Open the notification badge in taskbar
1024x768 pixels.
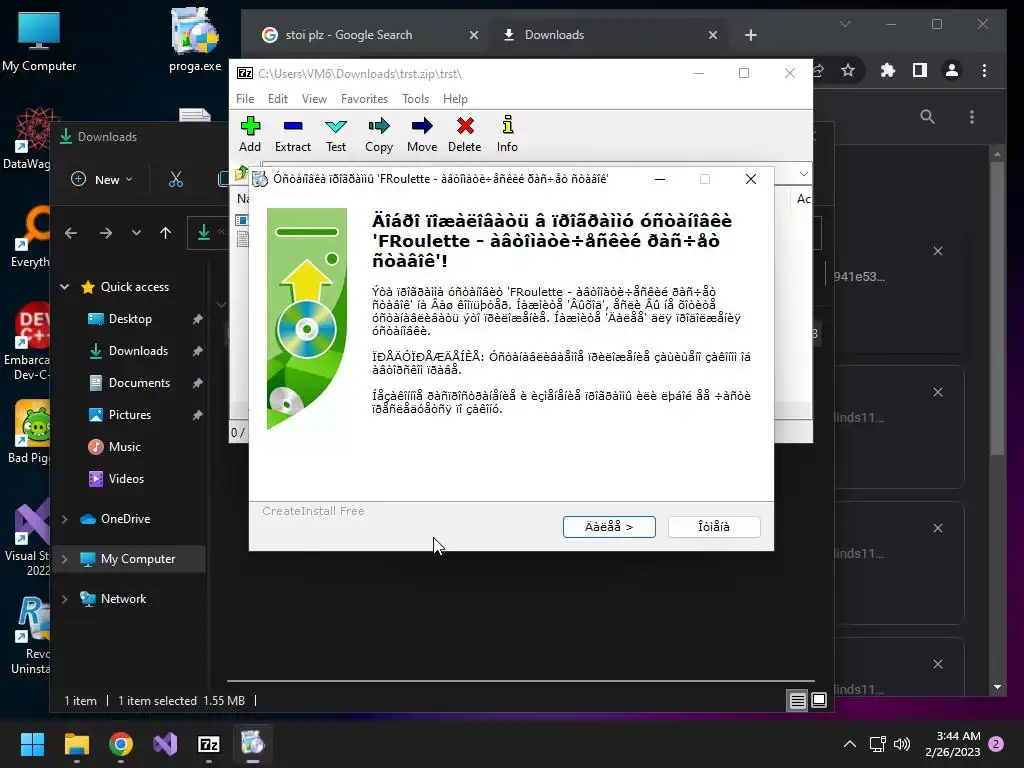click(x=996, y=744)
